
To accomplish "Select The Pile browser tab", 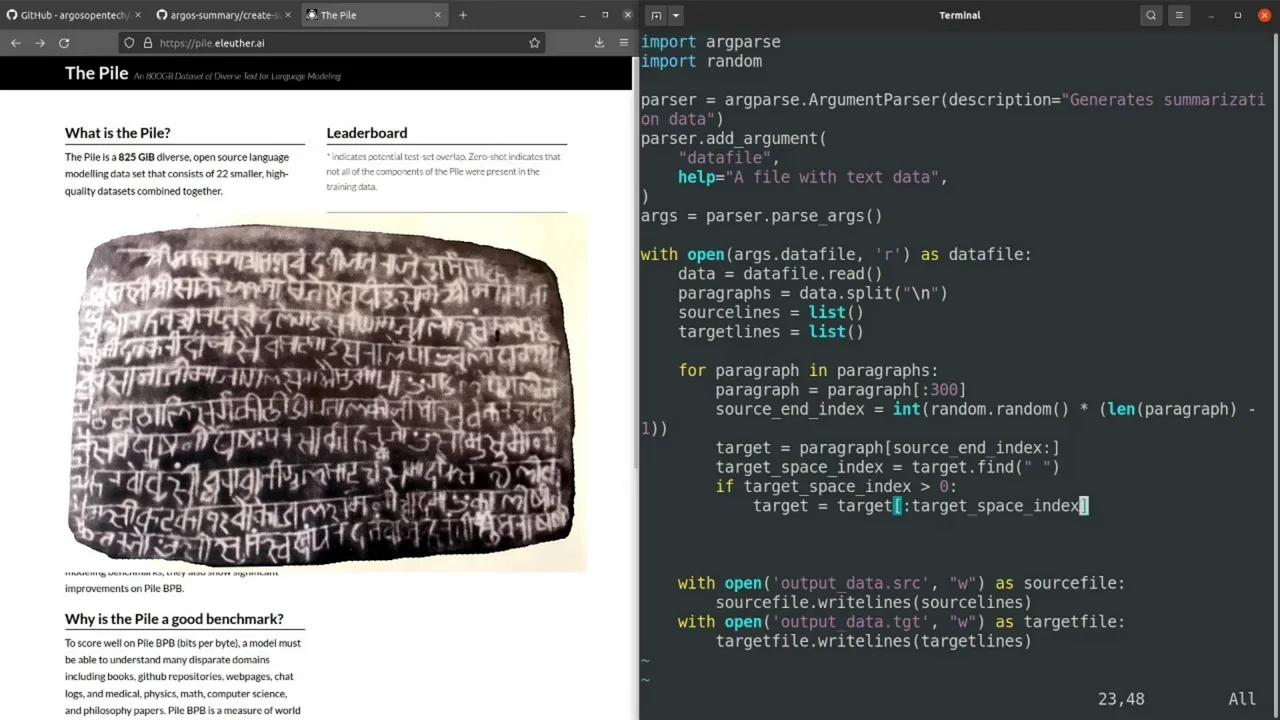I will (x=373, y=15).
